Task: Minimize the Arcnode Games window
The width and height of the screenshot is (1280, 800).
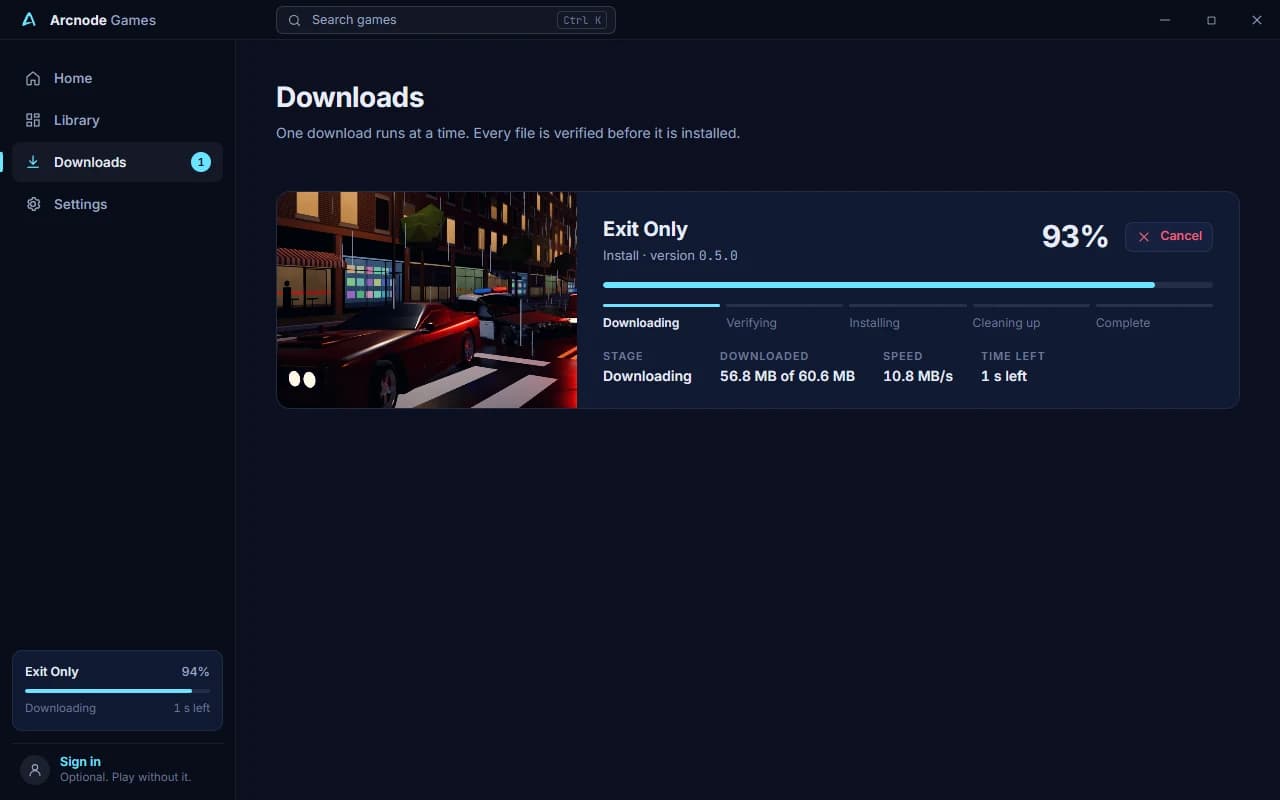Action: coord(1165,20)
